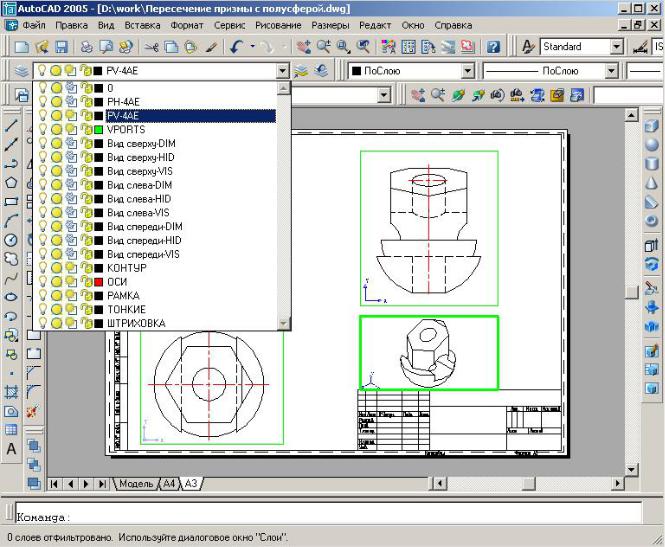
Task: Select the Multiline Text A tool
Action: [x=11, y=449]
